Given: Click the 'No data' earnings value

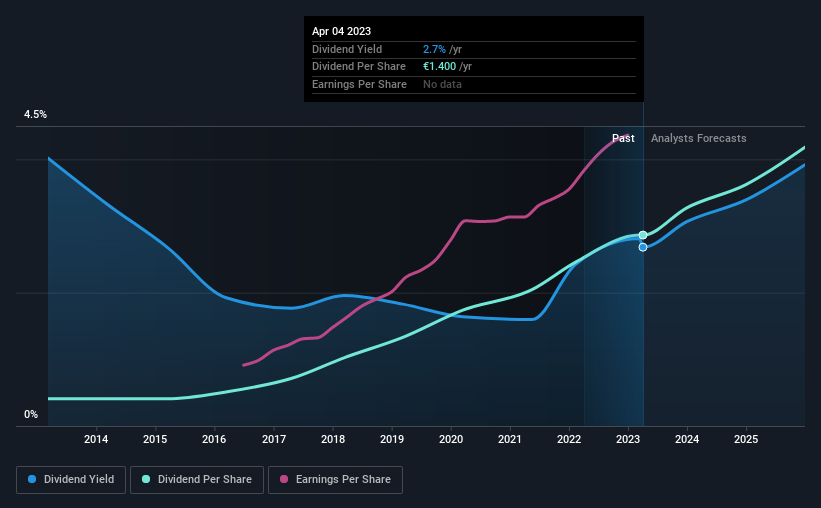Looking at the screenshot, I should click(442, 84).
